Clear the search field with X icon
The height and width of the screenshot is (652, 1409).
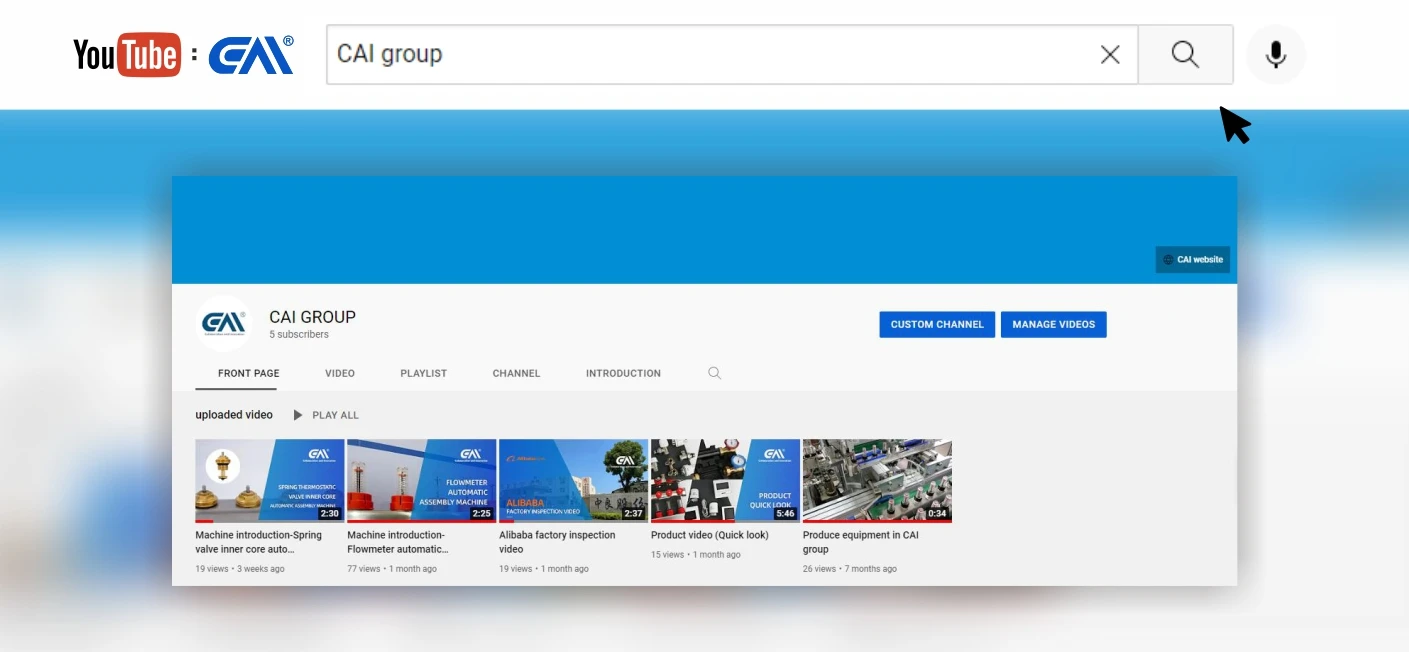pyautogui.click(x=1109, y=55)
